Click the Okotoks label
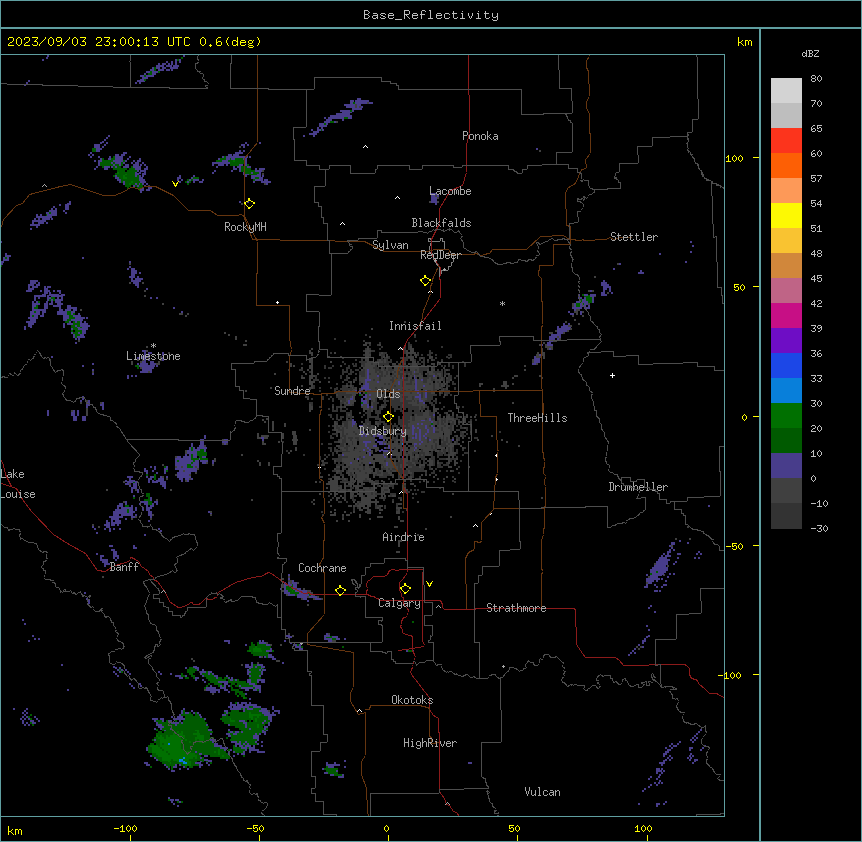This screenshot has height=842, width=862. point(412,700)
